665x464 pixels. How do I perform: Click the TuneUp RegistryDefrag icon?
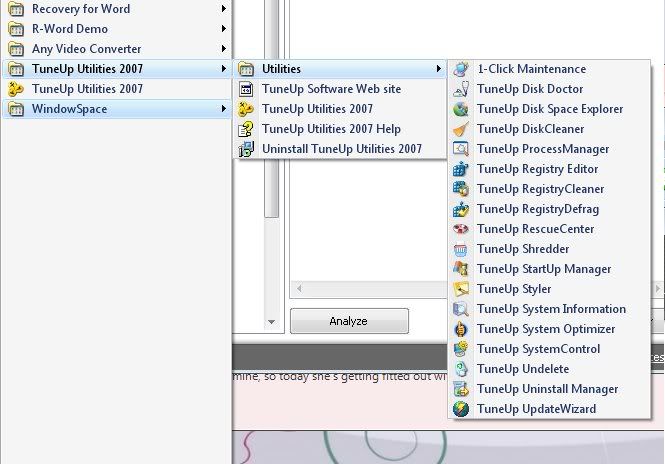pyautogui.click(x=461, y=209)
